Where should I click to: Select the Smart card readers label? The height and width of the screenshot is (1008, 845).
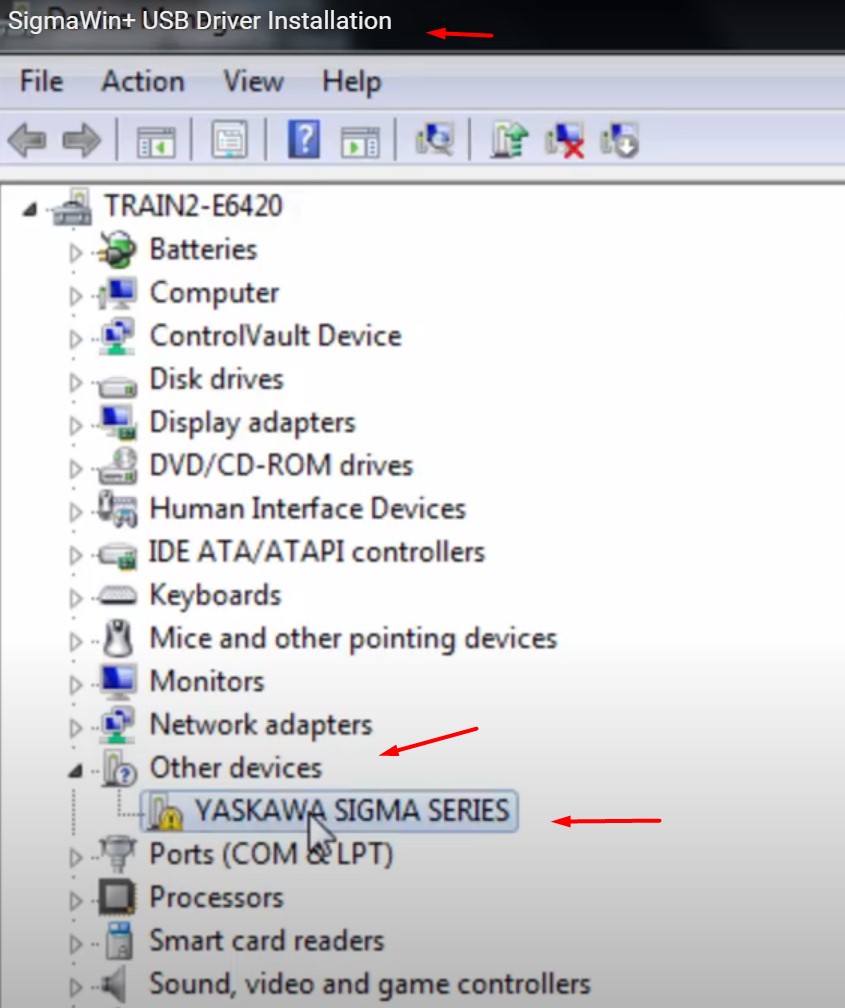point(267,941)
